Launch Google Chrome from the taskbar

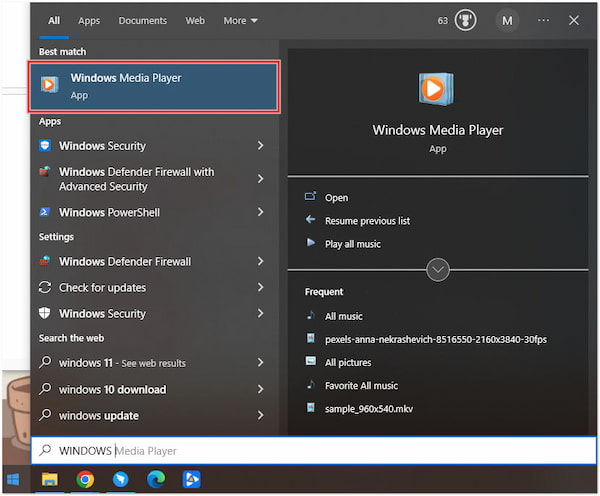[x=85, y=479]
